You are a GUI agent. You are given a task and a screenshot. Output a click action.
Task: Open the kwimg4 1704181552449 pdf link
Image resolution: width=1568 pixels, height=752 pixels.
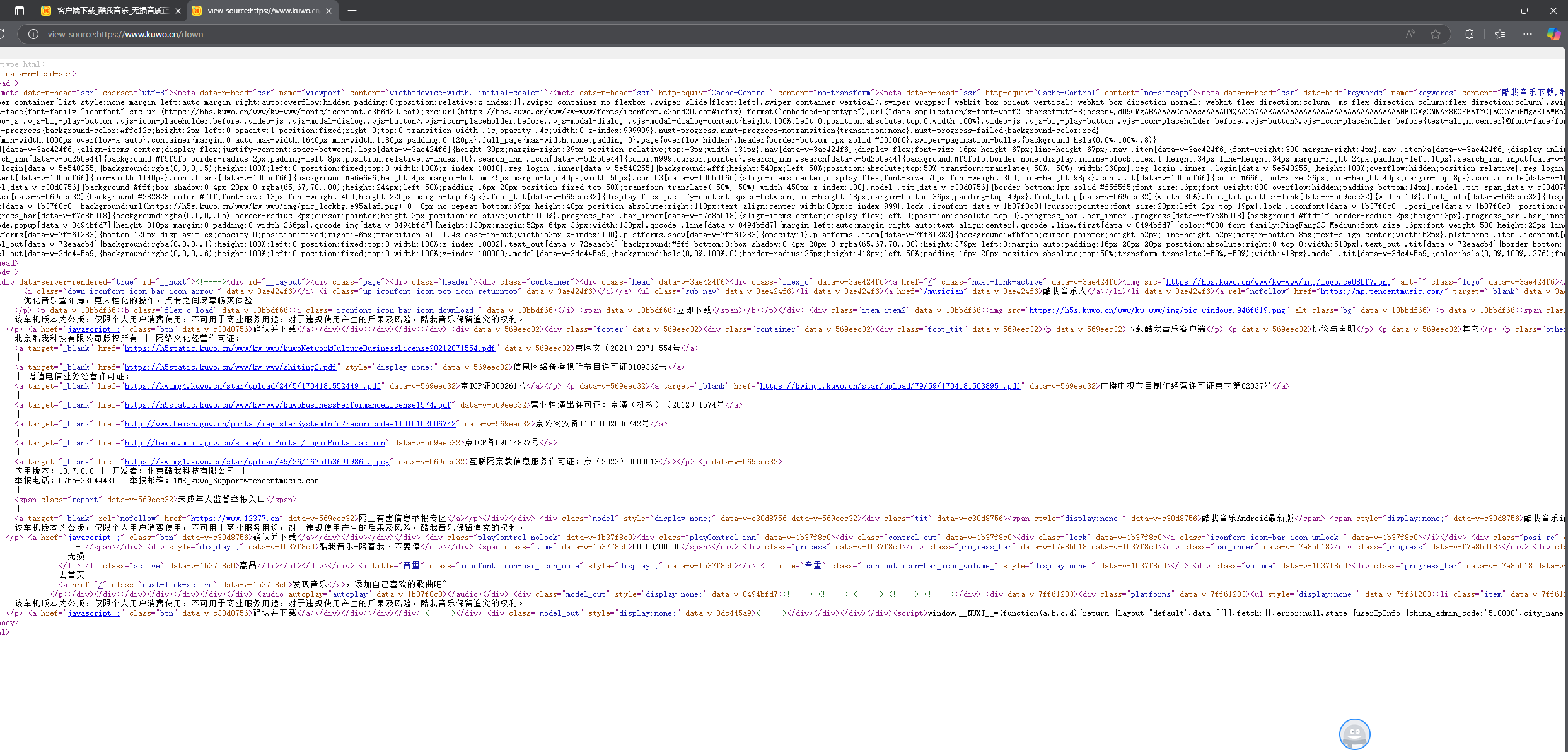tap(252, 386)
